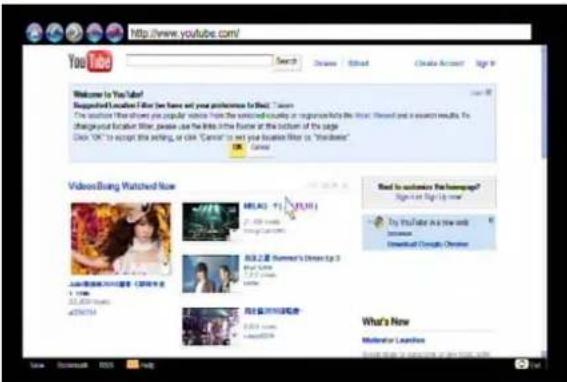Open the large featured video thumbnail
Image resolution: width=567 pixels, height=382 pixels.
pos(121,239)
